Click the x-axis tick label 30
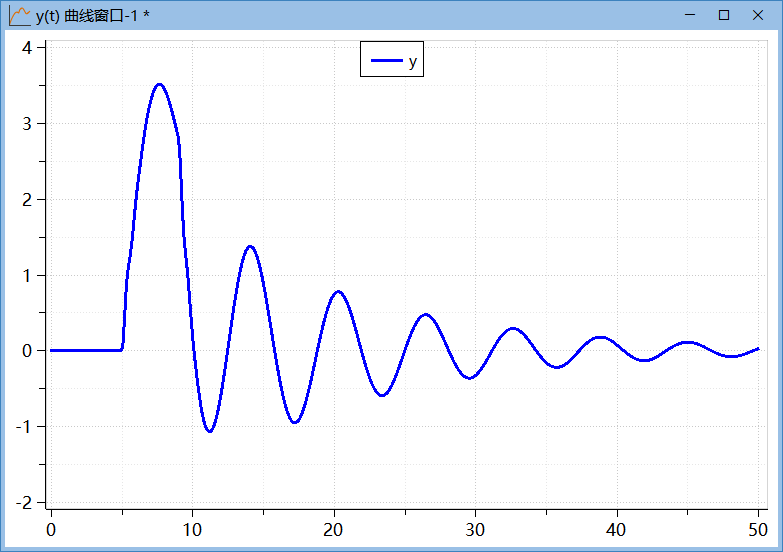Image resolution: width=783 pixels, height=552 pixels. click(x=475, y=530)
